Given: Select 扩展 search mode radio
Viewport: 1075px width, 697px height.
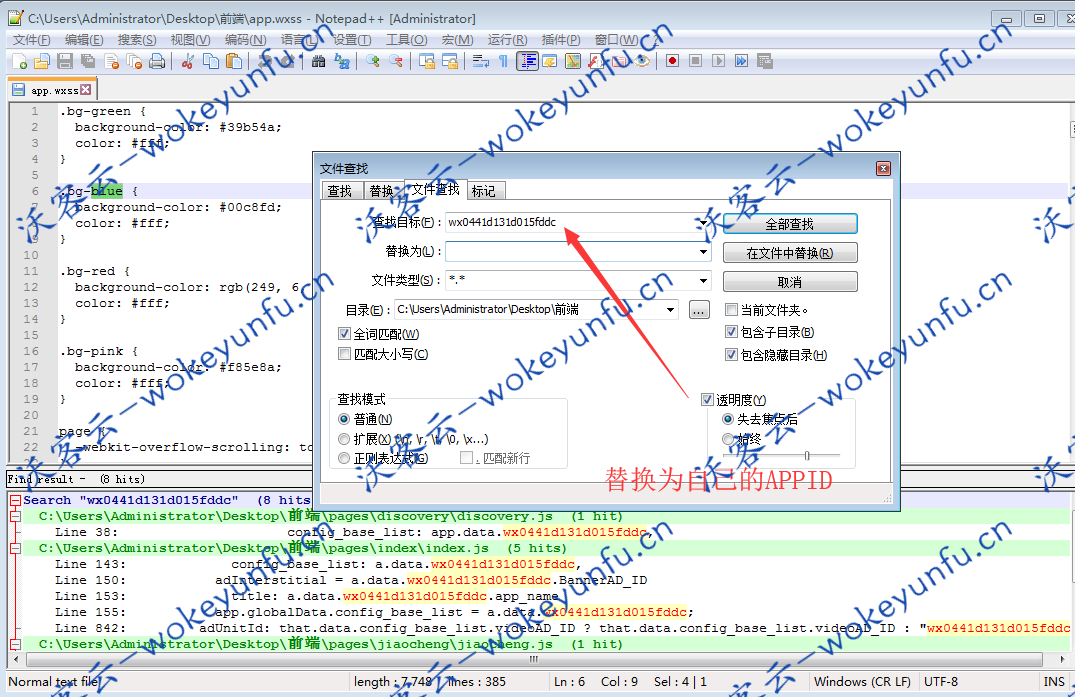Looking at the screenshot, I should 344,439.
